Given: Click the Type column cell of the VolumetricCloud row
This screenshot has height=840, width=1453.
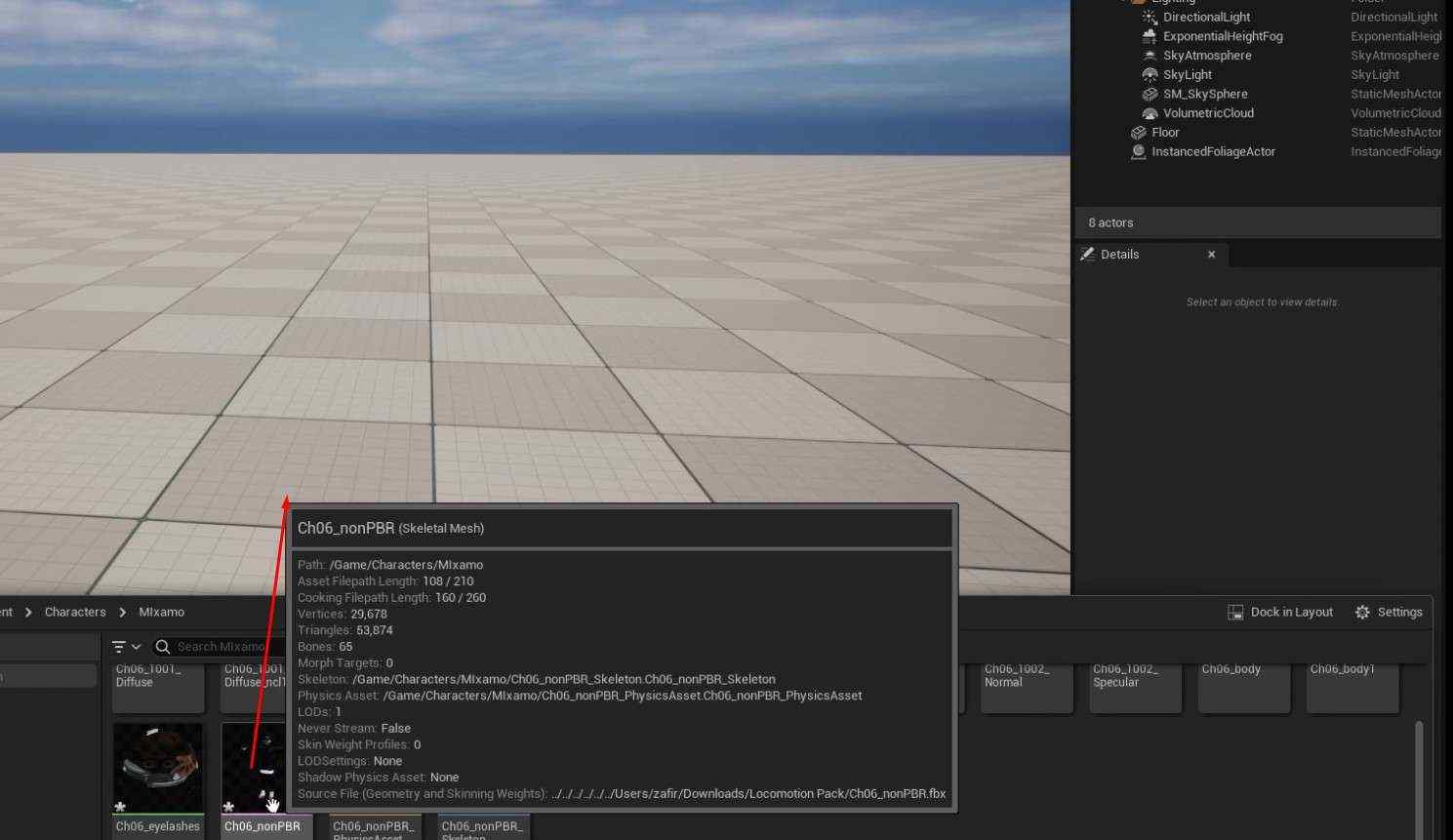Looking at the screenshot, I should pos(1396,113).
